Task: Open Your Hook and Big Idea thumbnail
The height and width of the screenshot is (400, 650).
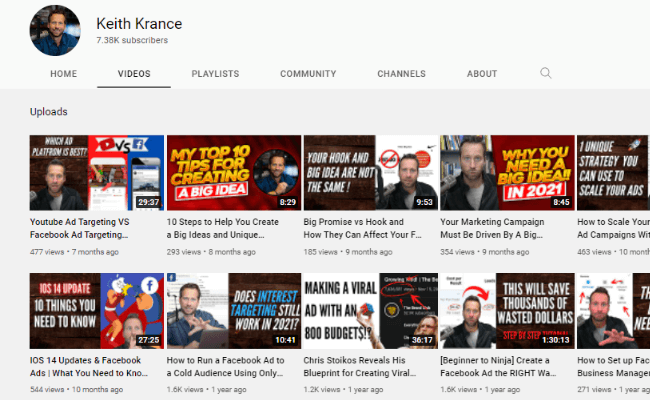Action: coord(371,172)
